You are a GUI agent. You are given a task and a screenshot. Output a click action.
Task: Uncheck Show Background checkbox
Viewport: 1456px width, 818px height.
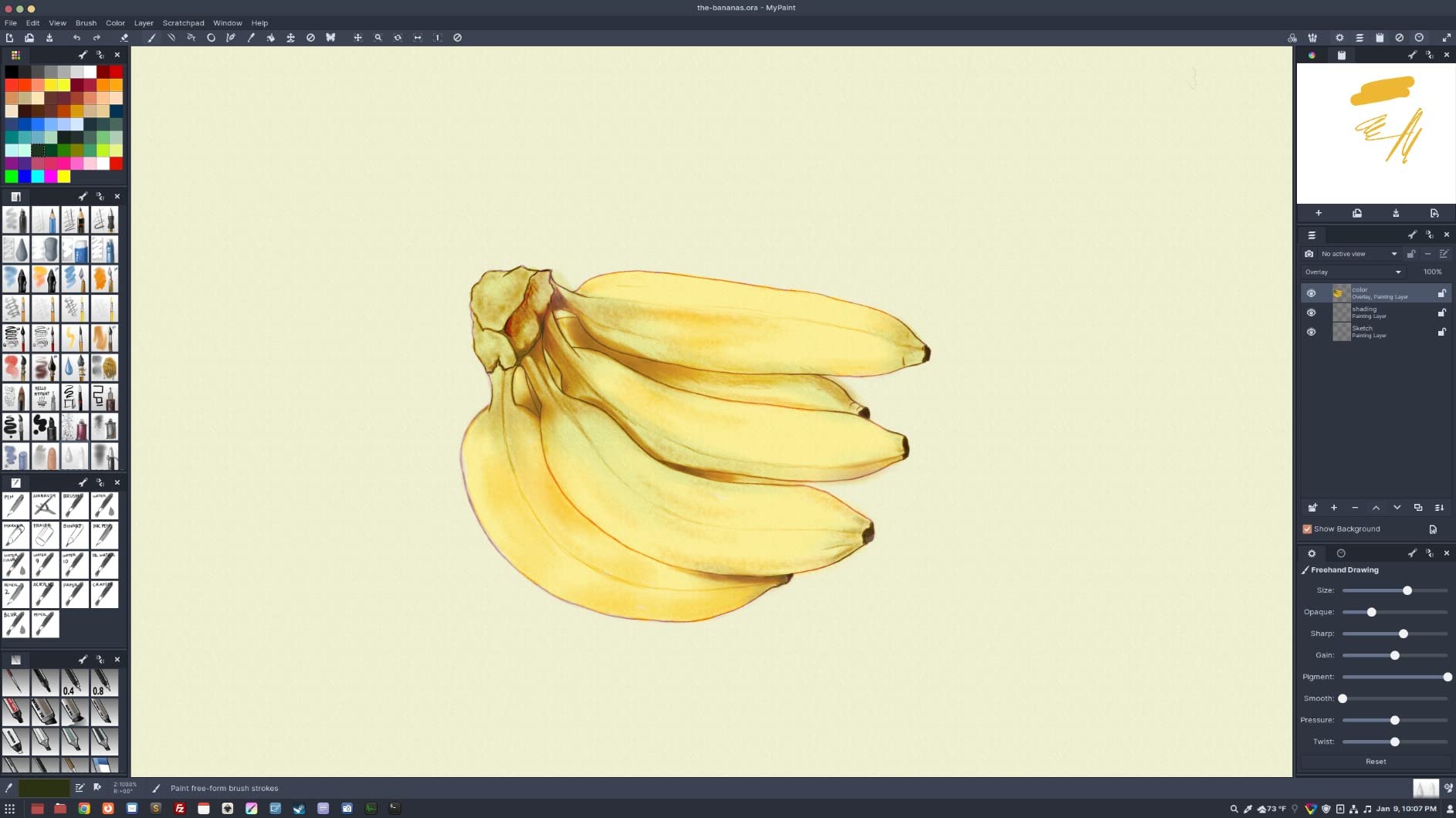1307,529
